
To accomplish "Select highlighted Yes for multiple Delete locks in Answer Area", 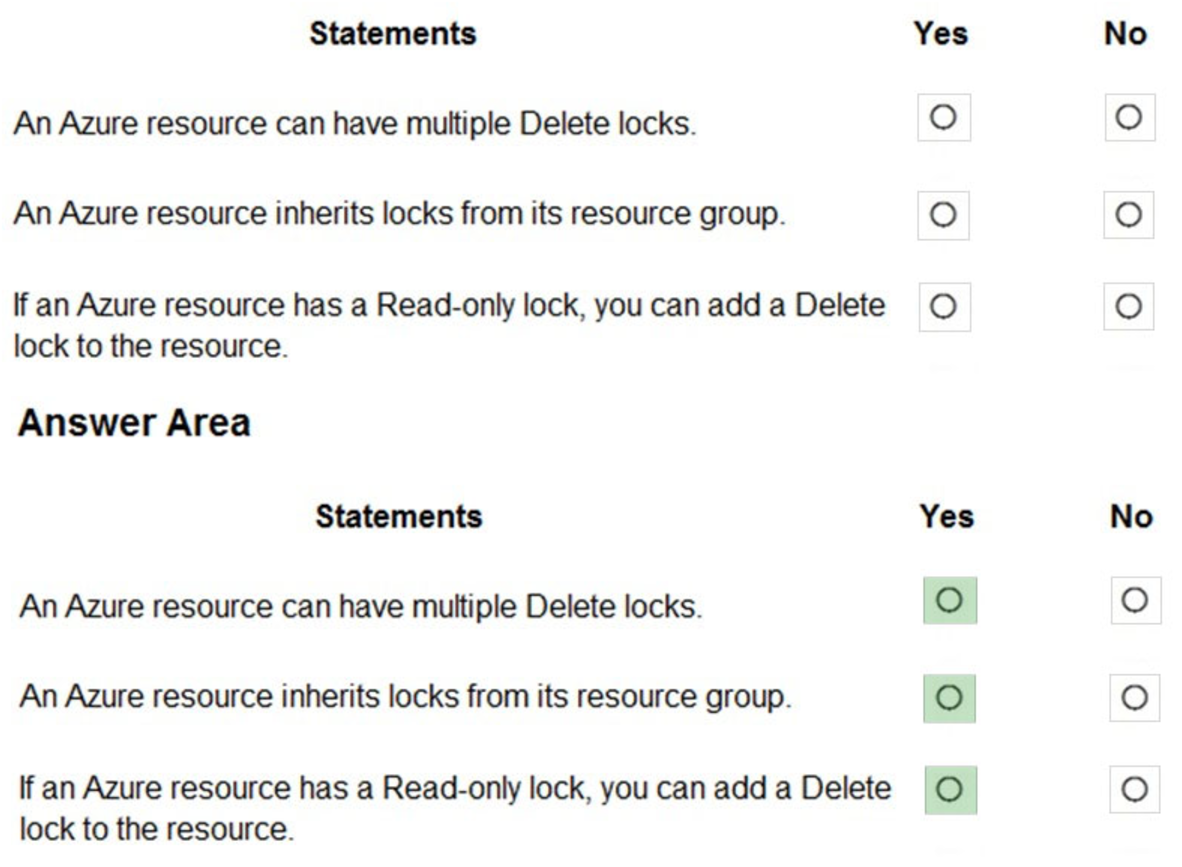I will [x=949, y=600].
